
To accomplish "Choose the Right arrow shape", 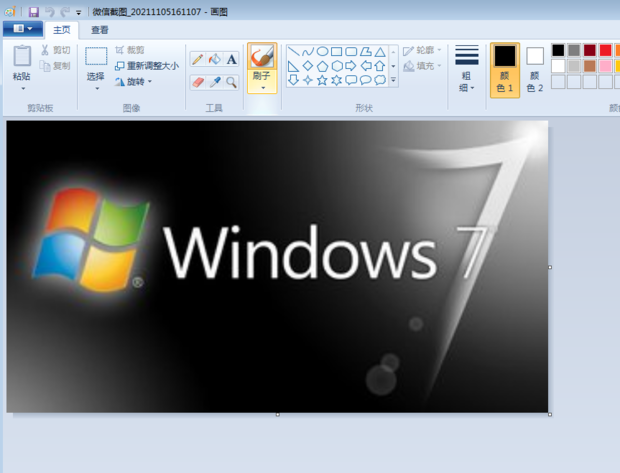I will coord(351,66).
